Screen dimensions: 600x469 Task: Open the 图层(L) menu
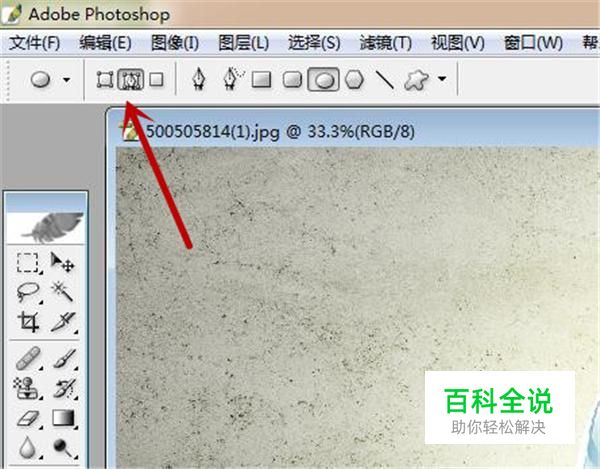pos(243,43)
